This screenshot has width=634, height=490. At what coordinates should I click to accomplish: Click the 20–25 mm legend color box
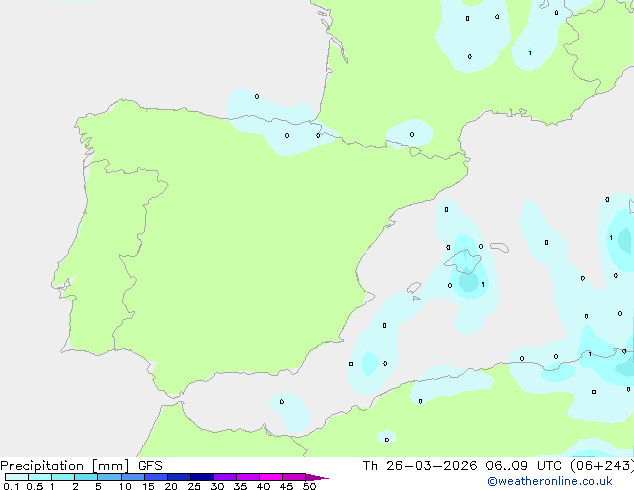click(179, 477)
